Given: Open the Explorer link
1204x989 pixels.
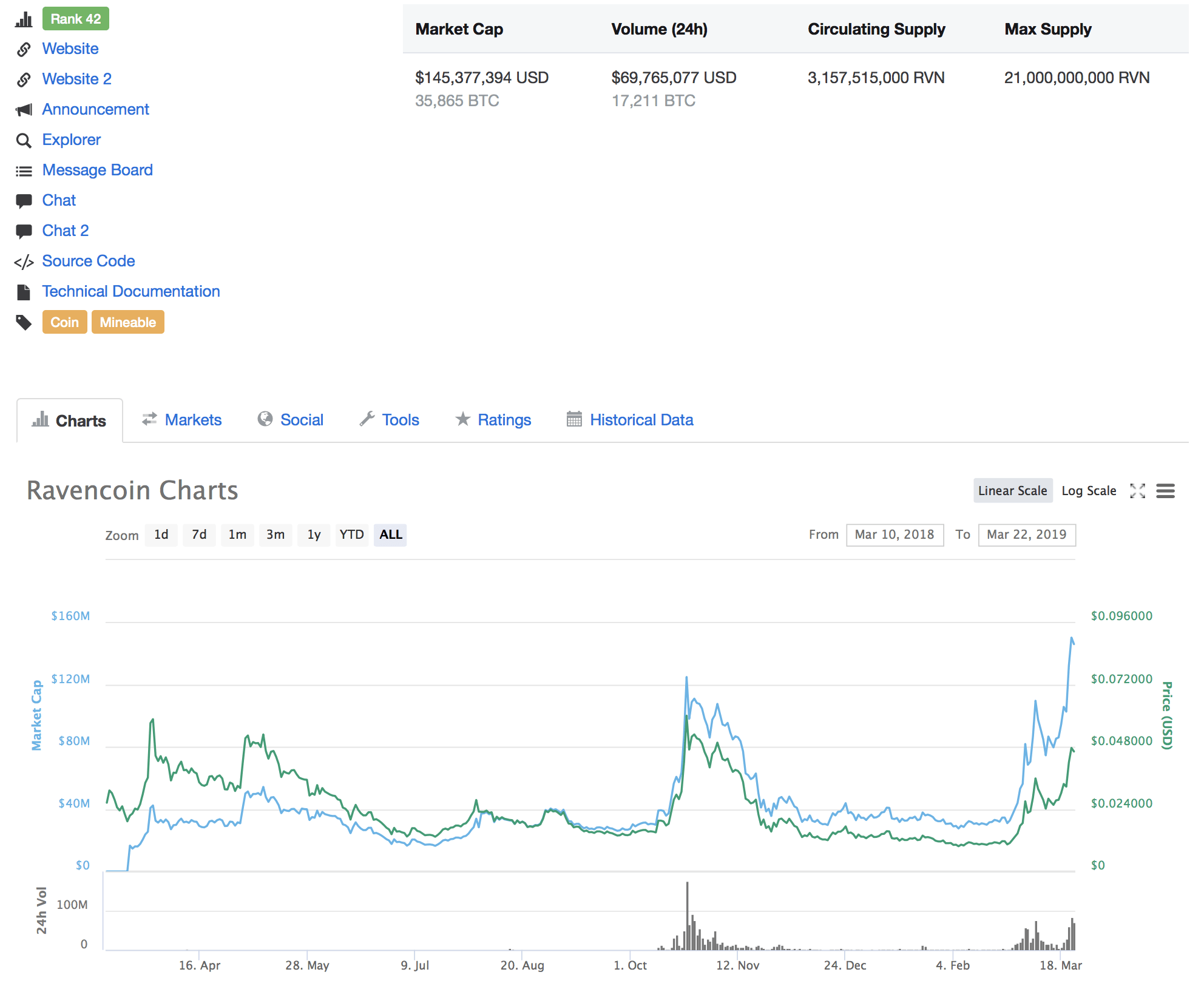Looking at the screenshot, I should point(72,140).
